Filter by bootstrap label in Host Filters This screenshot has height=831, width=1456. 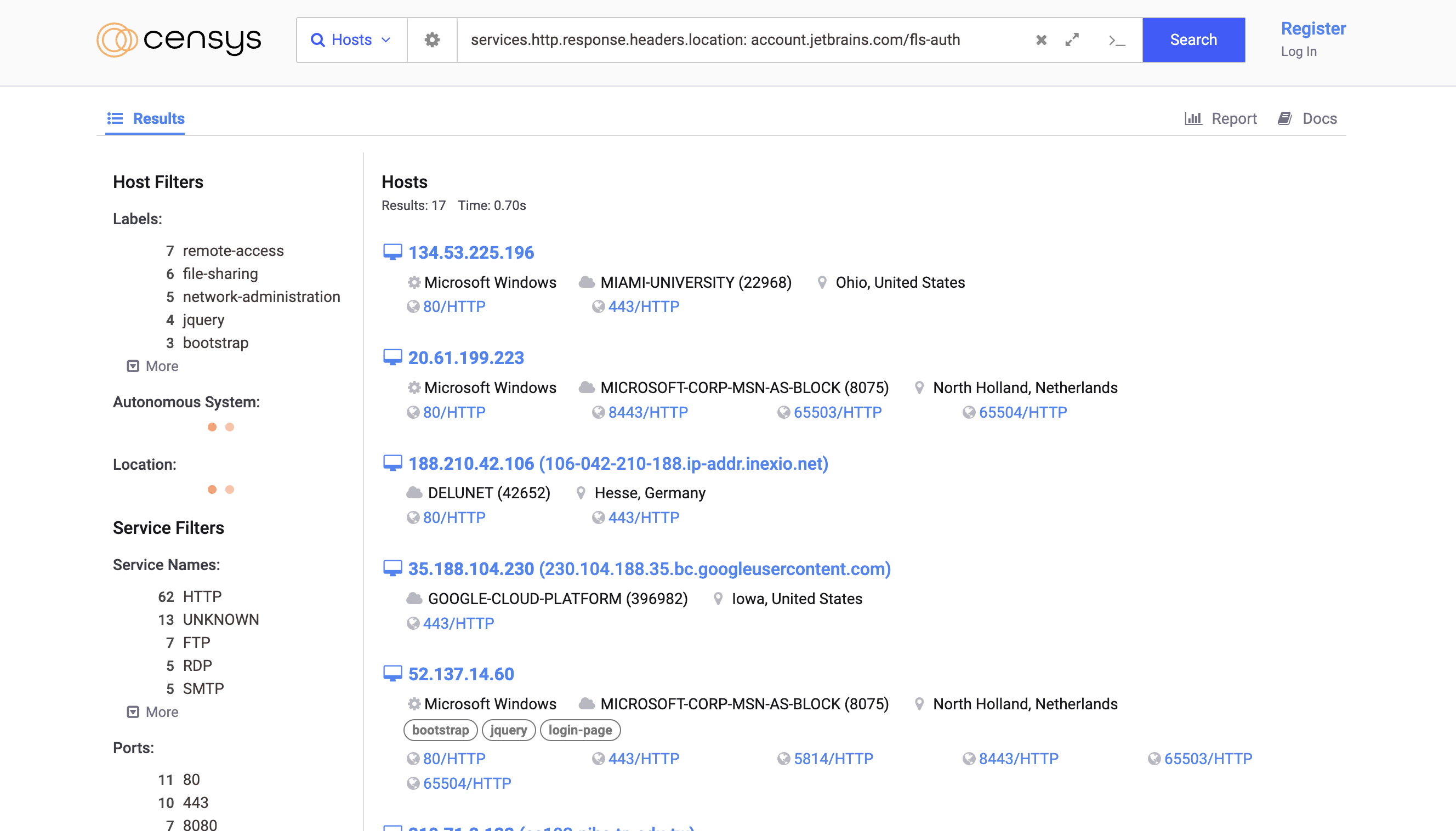pos(215,343)
